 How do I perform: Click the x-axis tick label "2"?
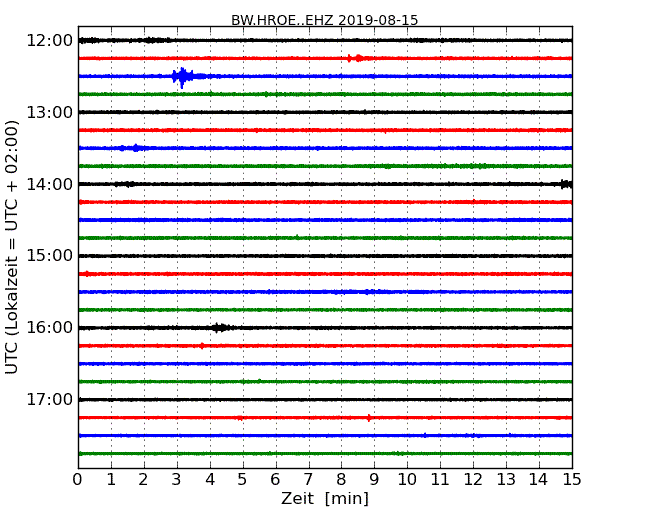point(143,480)
